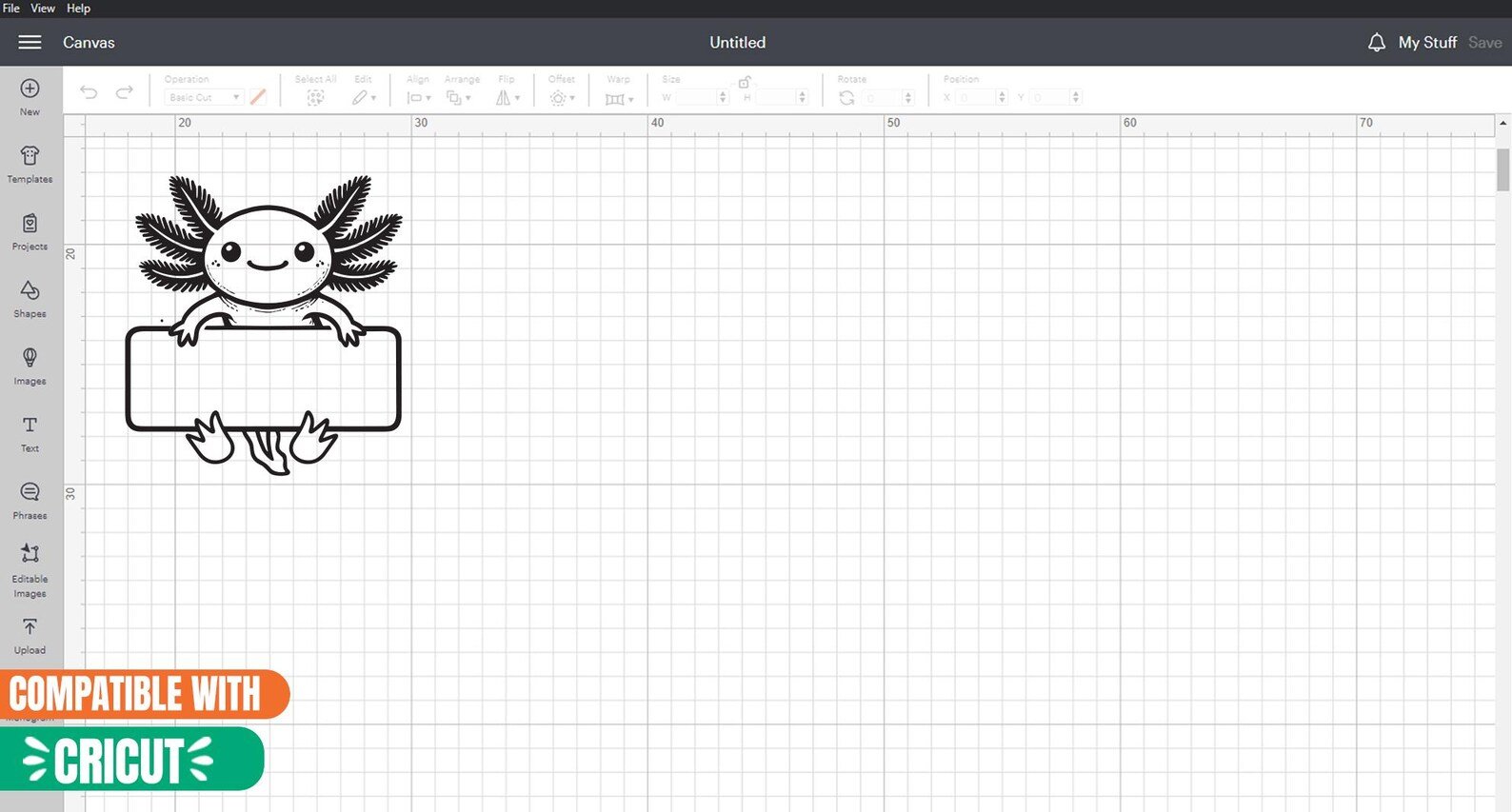Screen dimensions: 1512x812
Task: Click the height field stepper arrows
Action: [803, 97]
